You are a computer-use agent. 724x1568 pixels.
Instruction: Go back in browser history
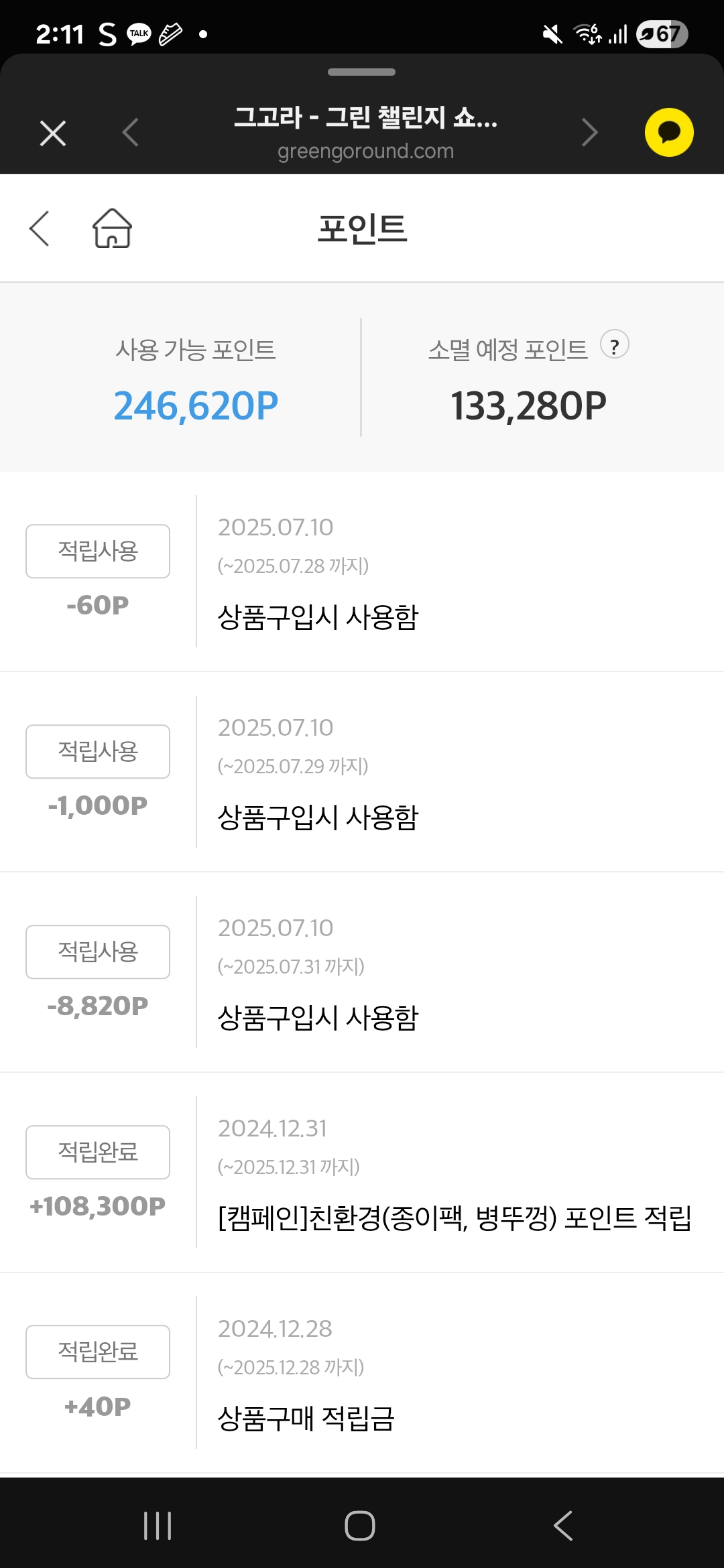tap(131, 132)
